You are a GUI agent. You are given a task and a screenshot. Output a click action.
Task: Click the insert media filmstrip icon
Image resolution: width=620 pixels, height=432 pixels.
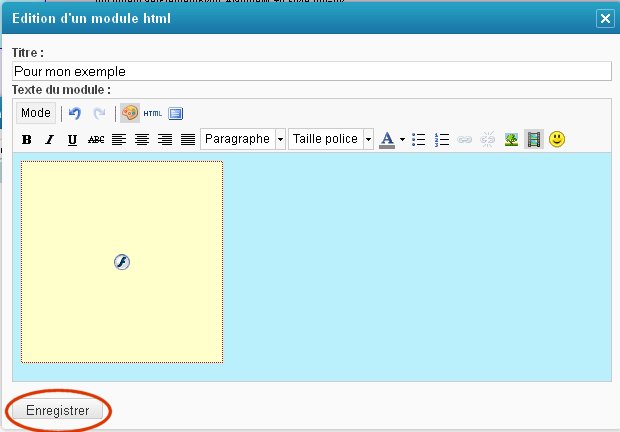(x=534, y=140)
